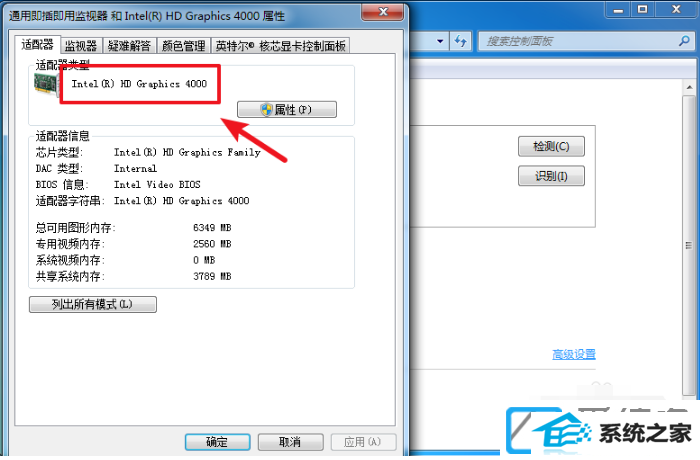
Task: Focus the 搜索控制面板 search field
Action: point(578,42)
